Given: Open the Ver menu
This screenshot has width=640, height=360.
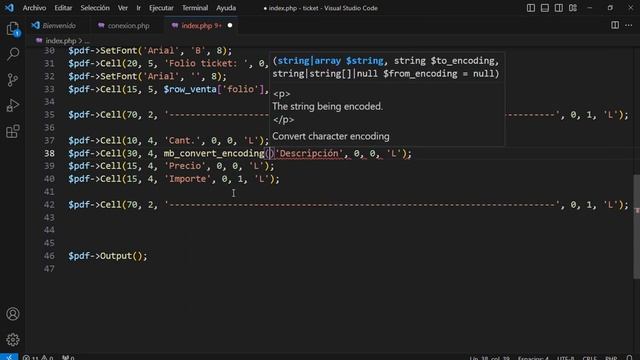Looking at the screenshot, I should [122, 8].
